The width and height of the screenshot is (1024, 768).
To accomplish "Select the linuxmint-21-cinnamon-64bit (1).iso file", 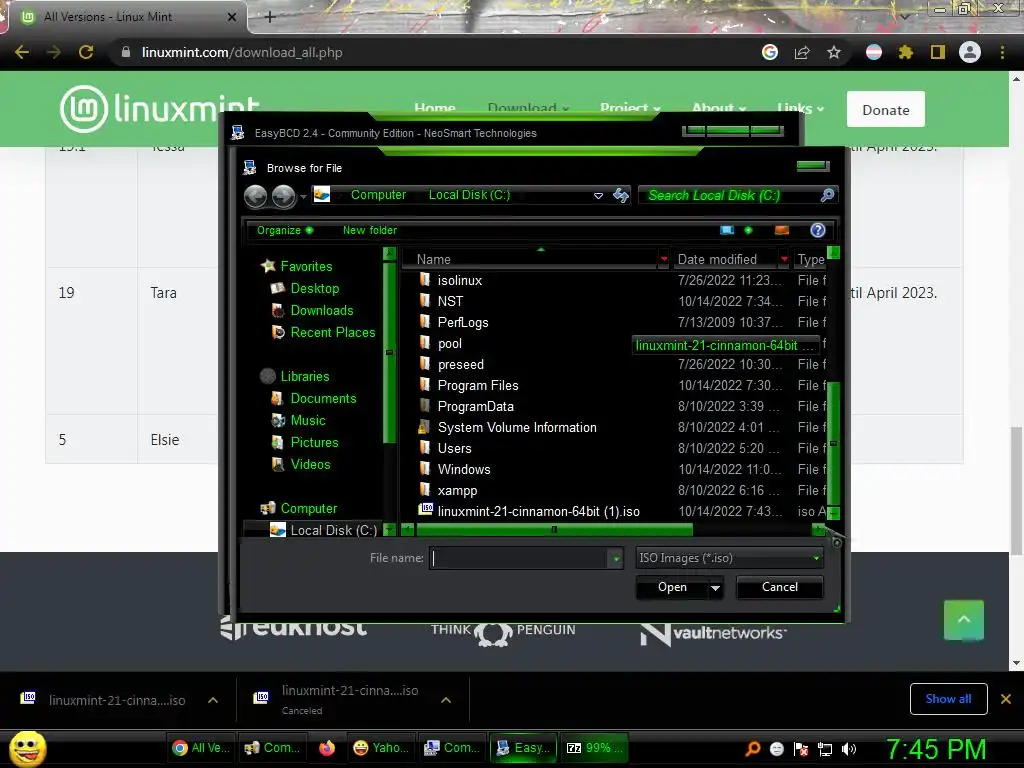I will click(538, 511).
